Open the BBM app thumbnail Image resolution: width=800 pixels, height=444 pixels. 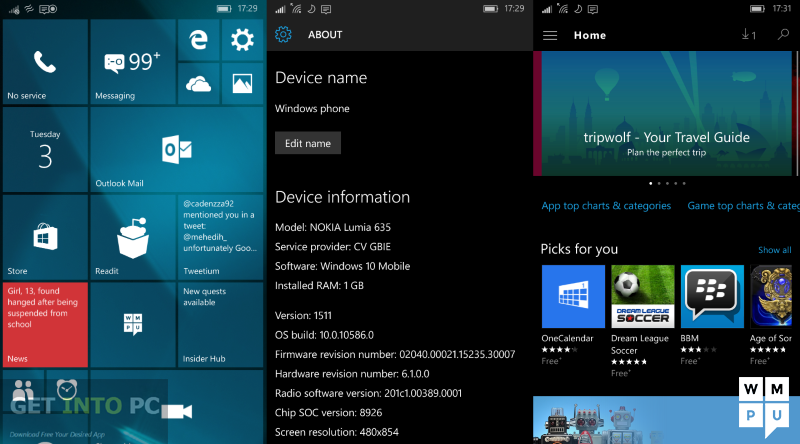point(712,297)
